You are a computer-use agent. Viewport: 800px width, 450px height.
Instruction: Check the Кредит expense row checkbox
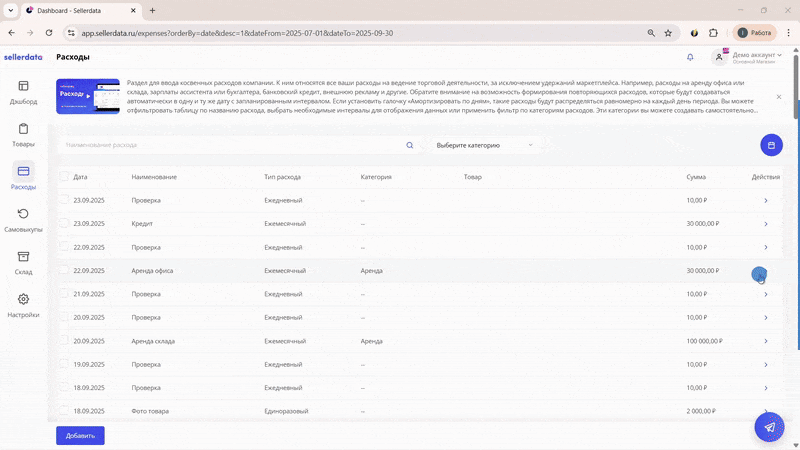click(x=65, y=224)
